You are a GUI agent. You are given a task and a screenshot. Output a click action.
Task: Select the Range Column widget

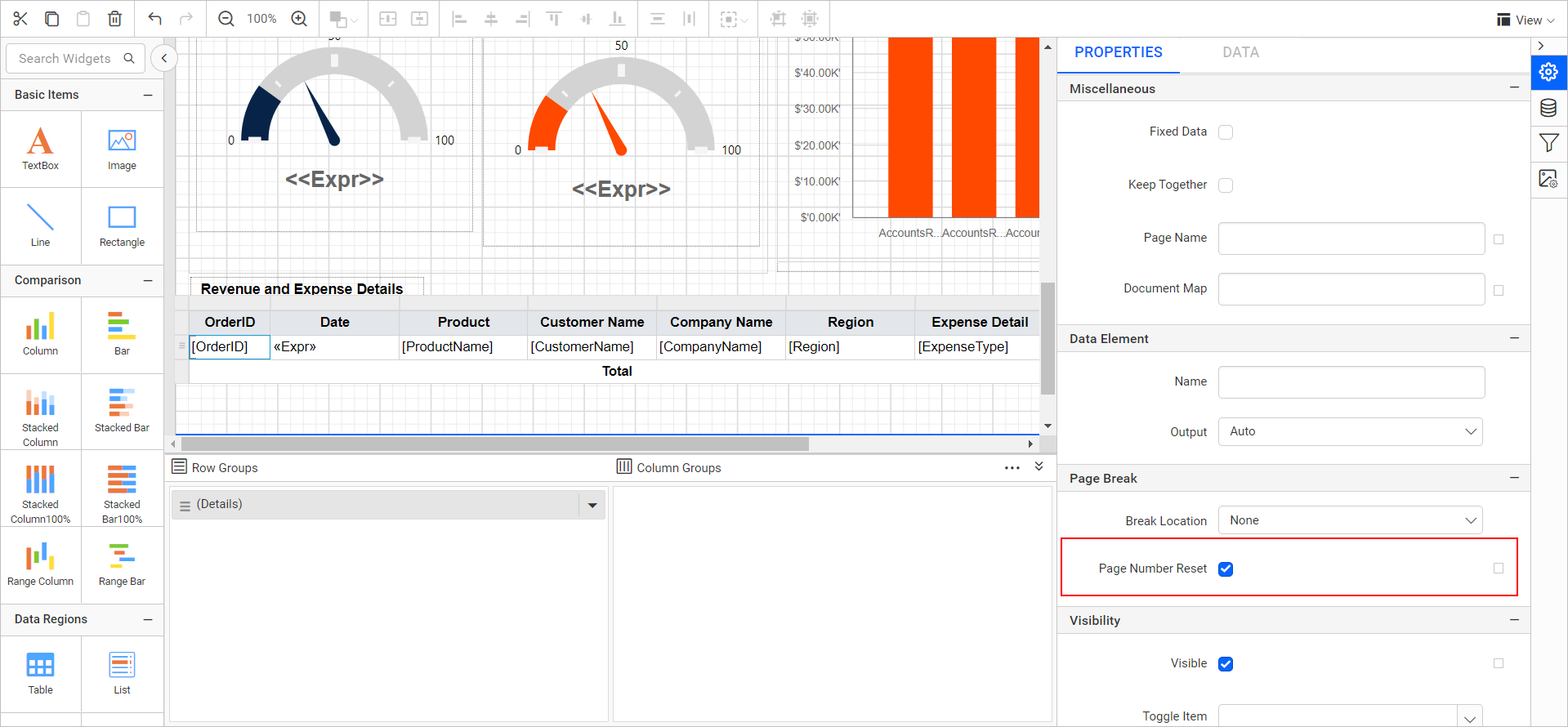(x=40, y=564)
